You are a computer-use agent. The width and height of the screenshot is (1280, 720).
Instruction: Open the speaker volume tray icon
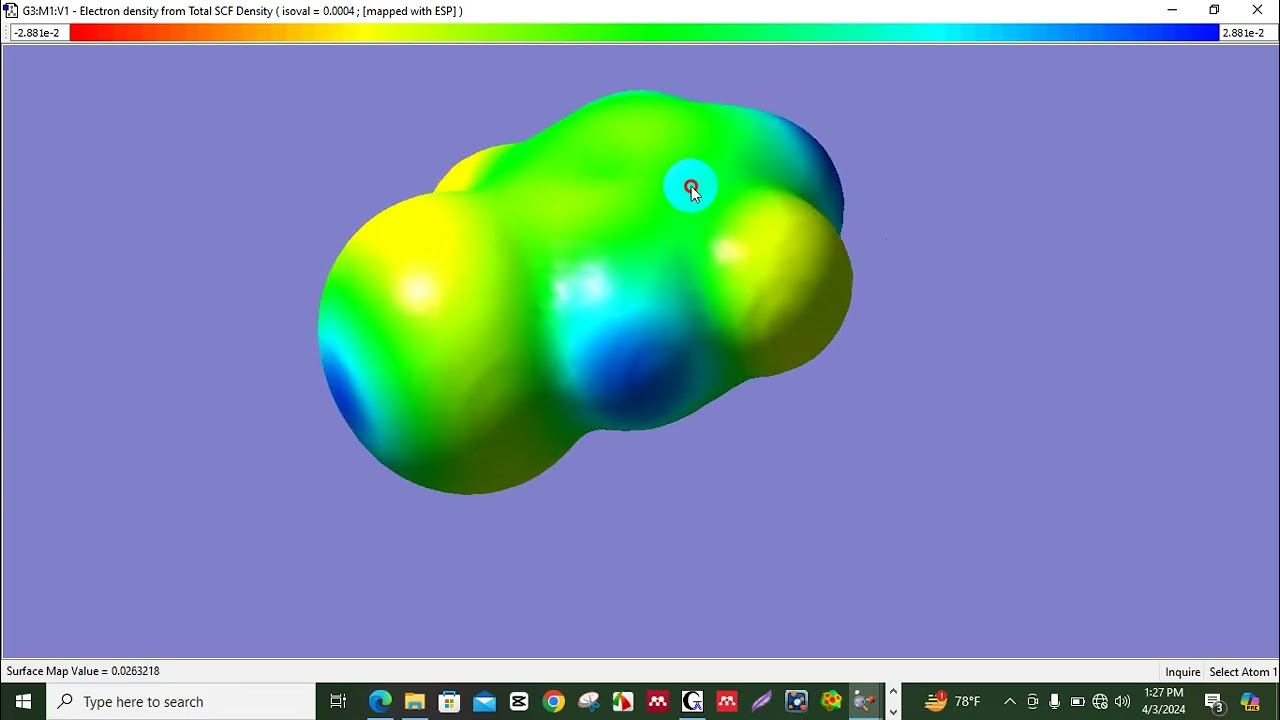(1122, 702)
